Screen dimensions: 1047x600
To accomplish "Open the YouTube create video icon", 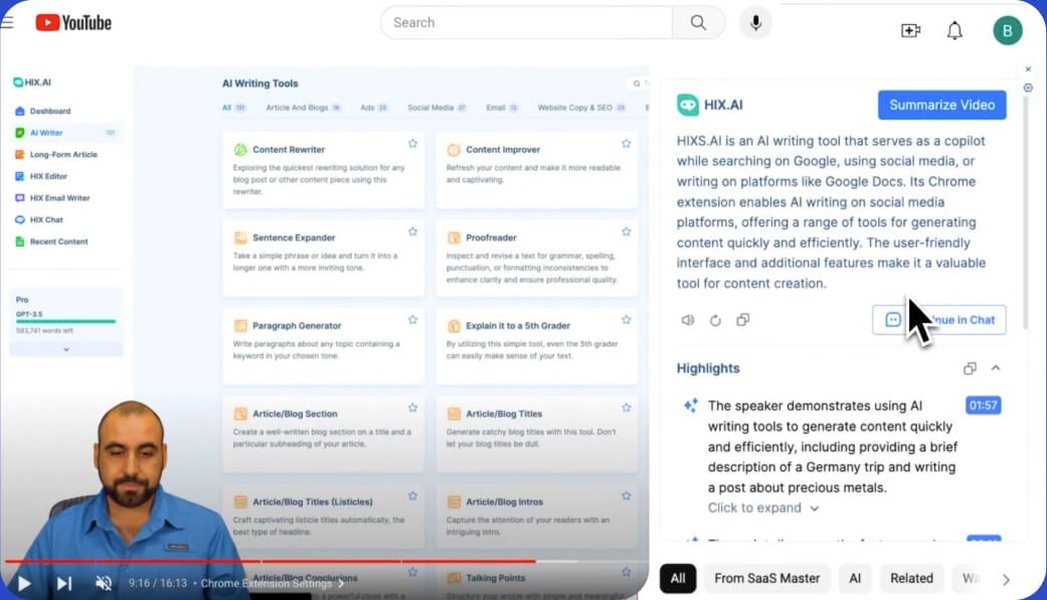I will (910, 31).
